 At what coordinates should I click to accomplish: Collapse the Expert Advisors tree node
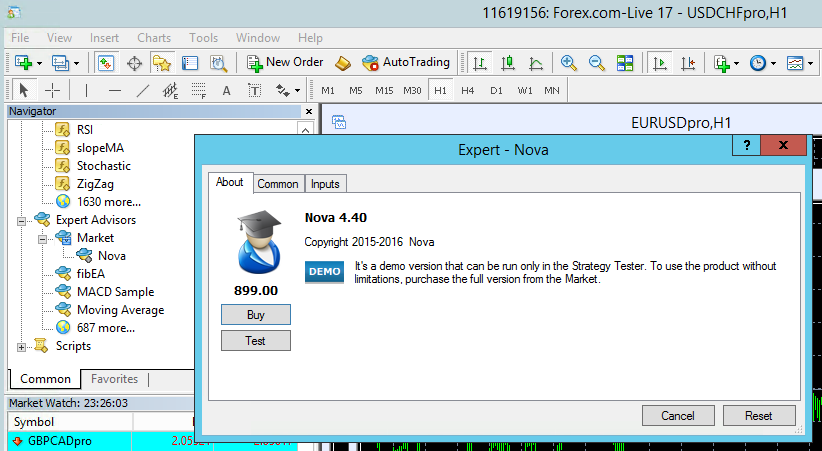pyautogui.click(x=21, y=221)
